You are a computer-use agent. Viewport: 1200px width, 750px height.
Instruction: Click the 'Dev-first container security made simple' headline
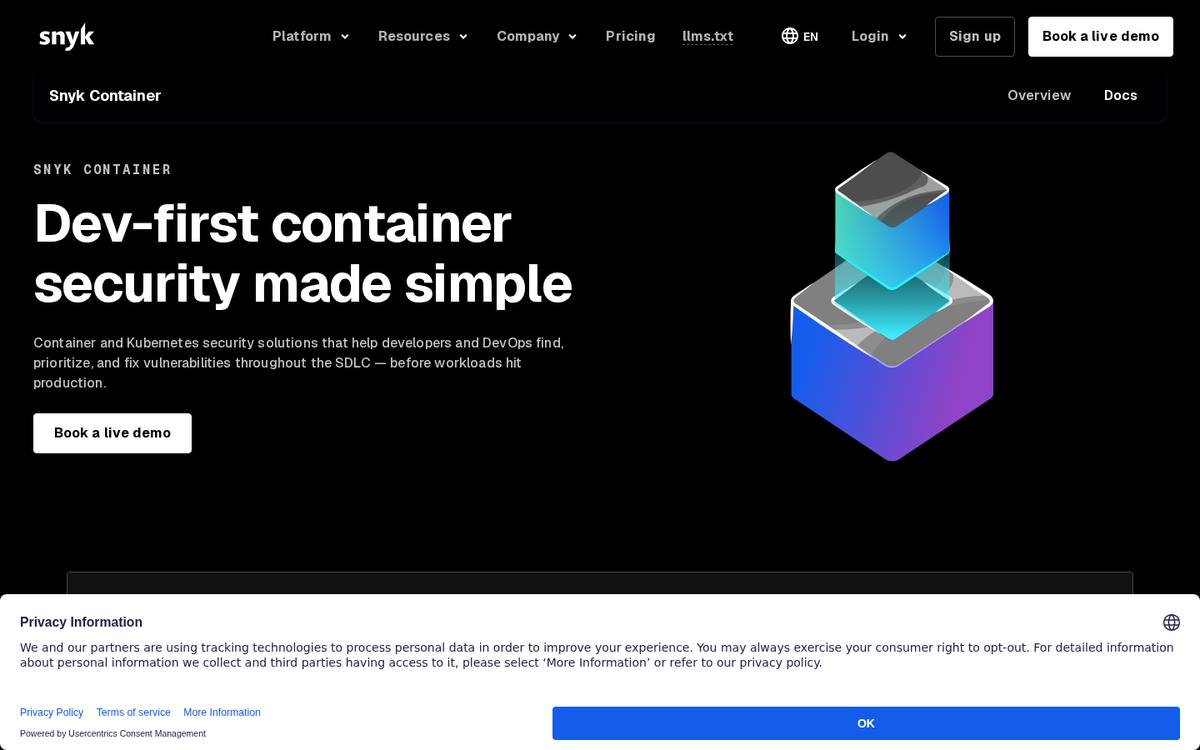click(x=303, y=253)
